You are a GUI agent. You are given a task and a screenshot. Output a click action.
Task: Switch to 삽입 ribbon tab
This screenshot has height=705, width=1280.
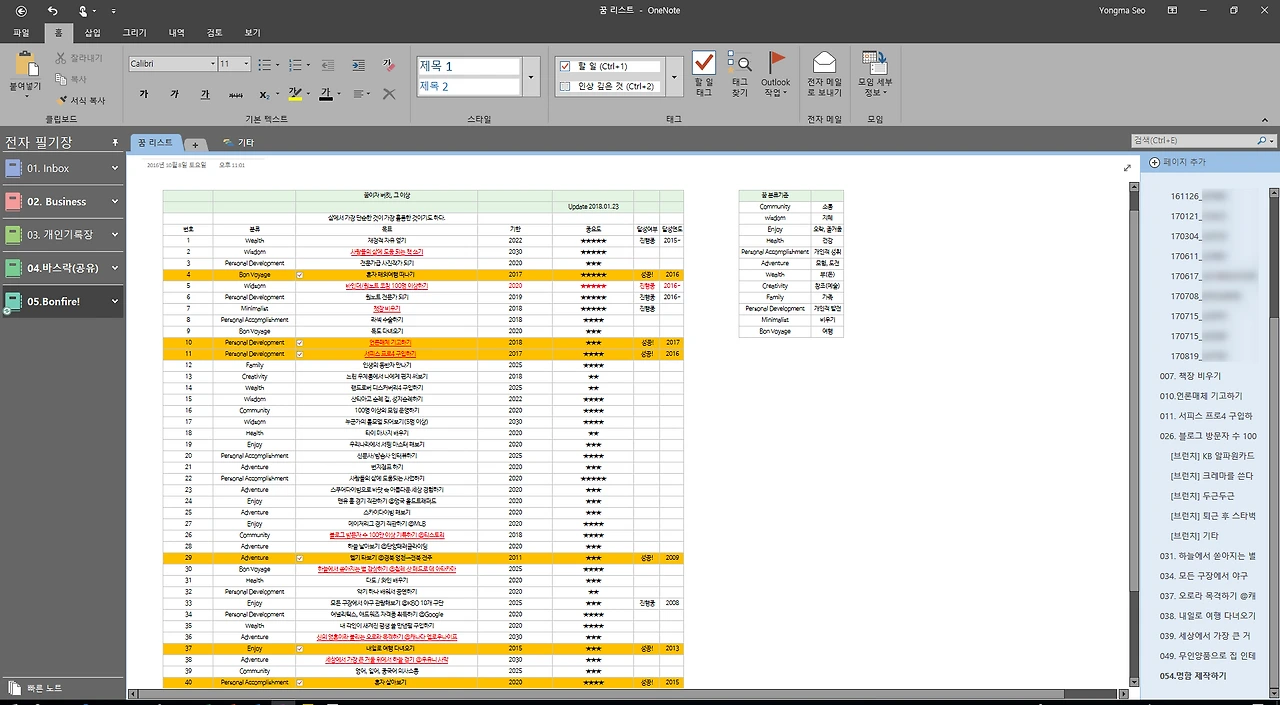click(x=93, y=33)
